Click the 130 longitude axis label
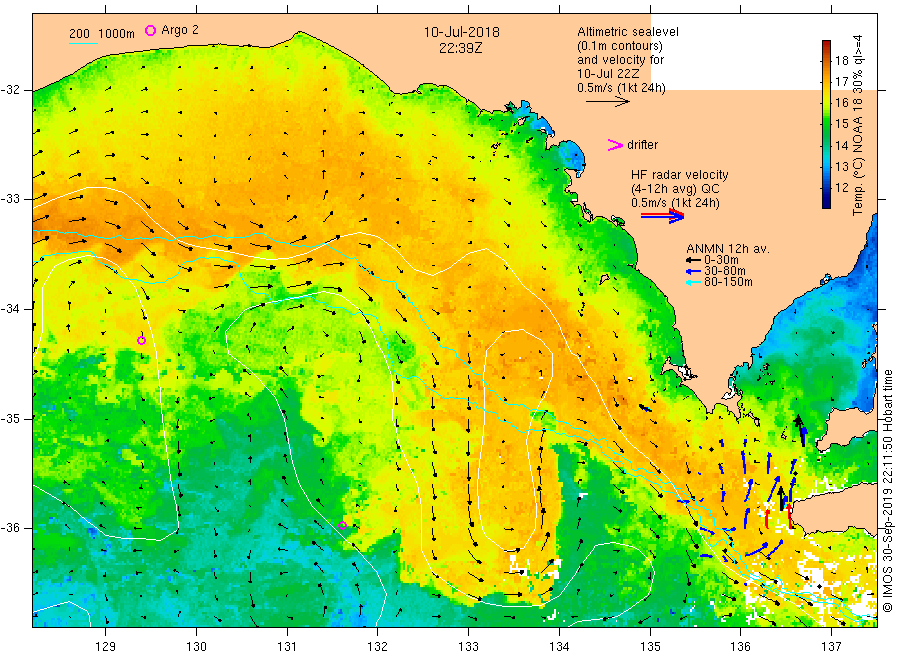The height and width of the screenshot is (660, 900). 196,647
